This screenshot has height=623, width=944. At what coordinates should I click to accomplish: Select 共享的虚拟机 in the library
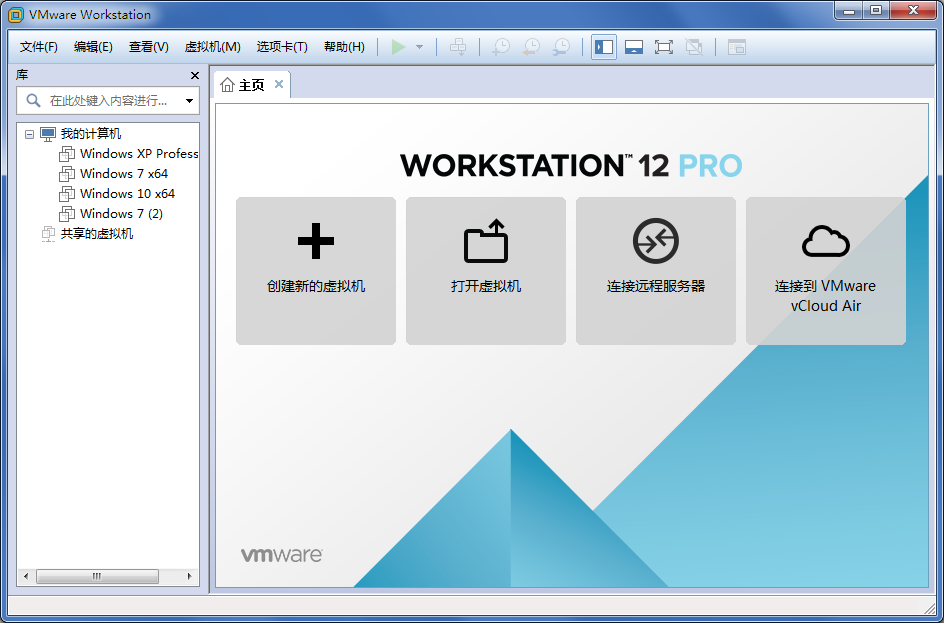97,234
